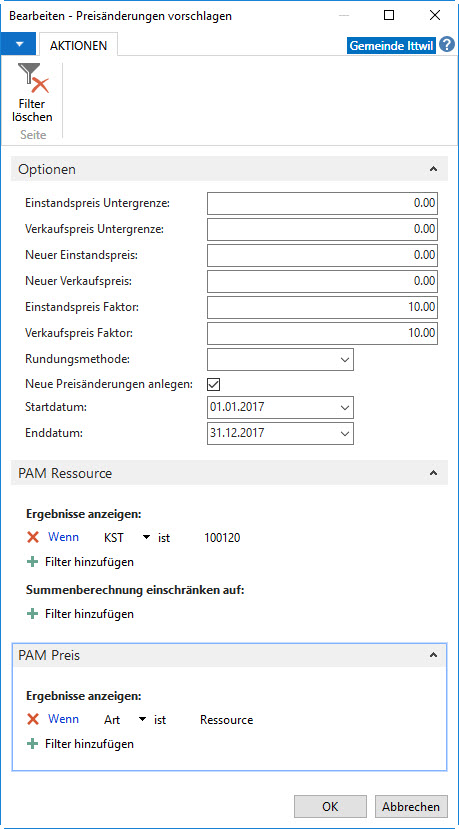Collapse the PAM Preis section

(433, 655)
